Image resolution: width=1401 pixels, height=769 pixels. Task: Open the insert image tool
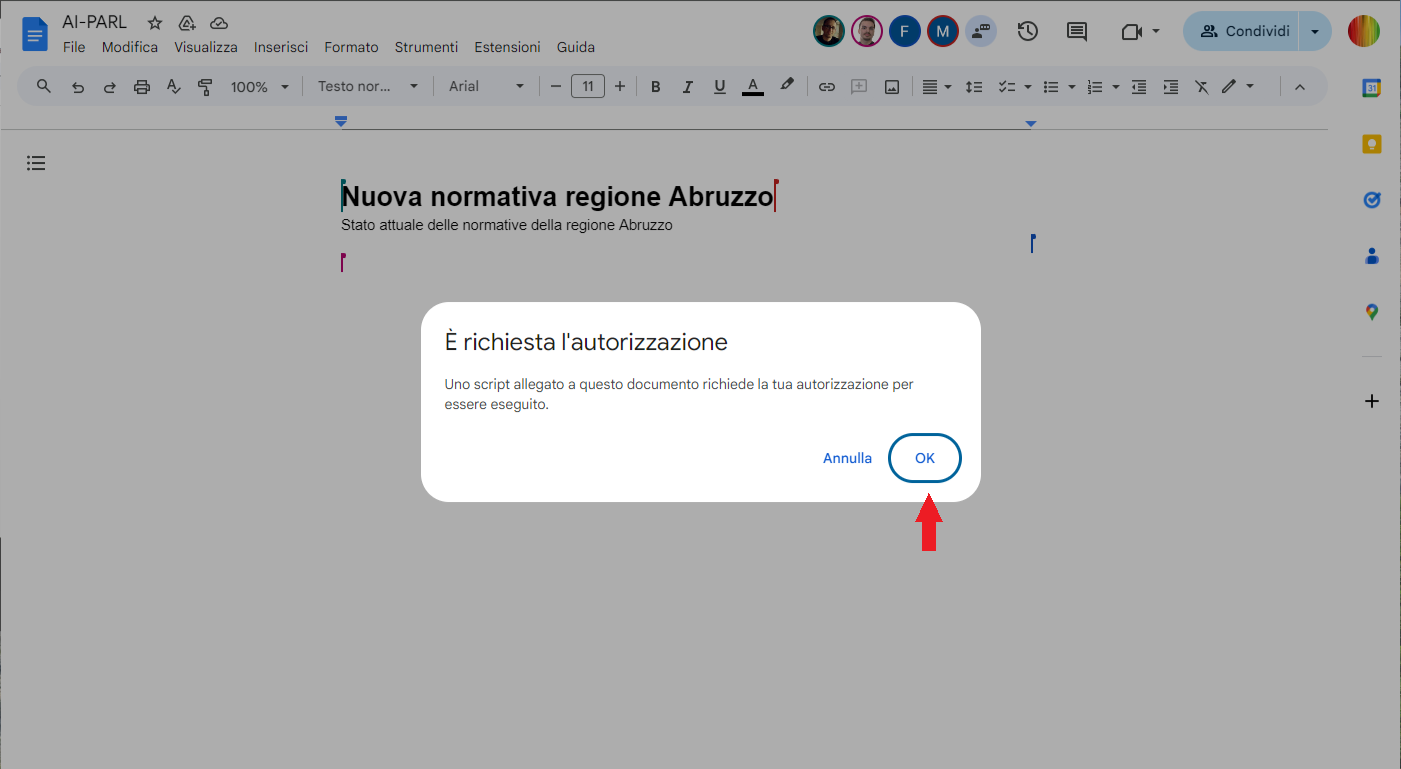[891, 86]
